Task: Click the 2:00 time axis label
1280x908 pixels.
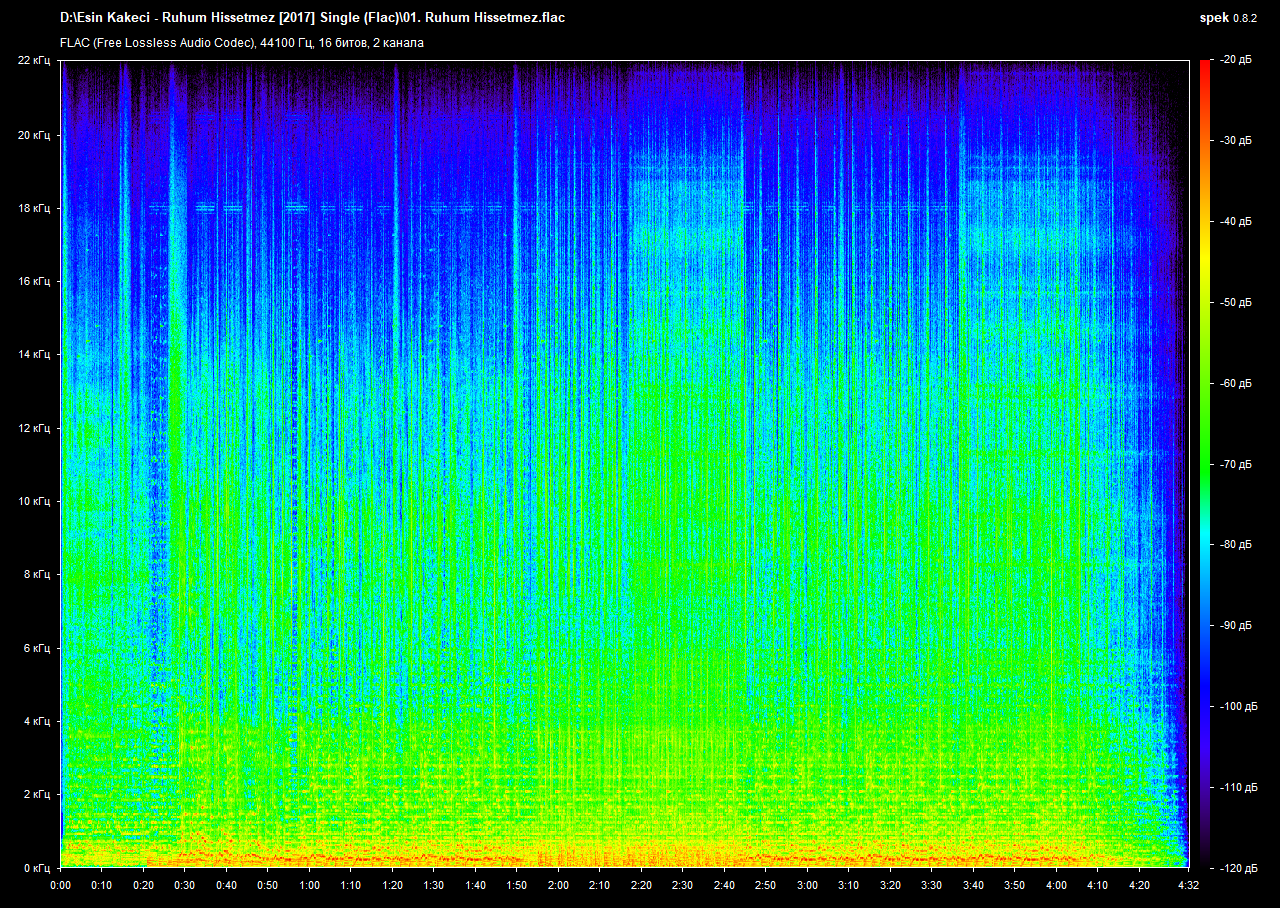Action: coord(558,886)
